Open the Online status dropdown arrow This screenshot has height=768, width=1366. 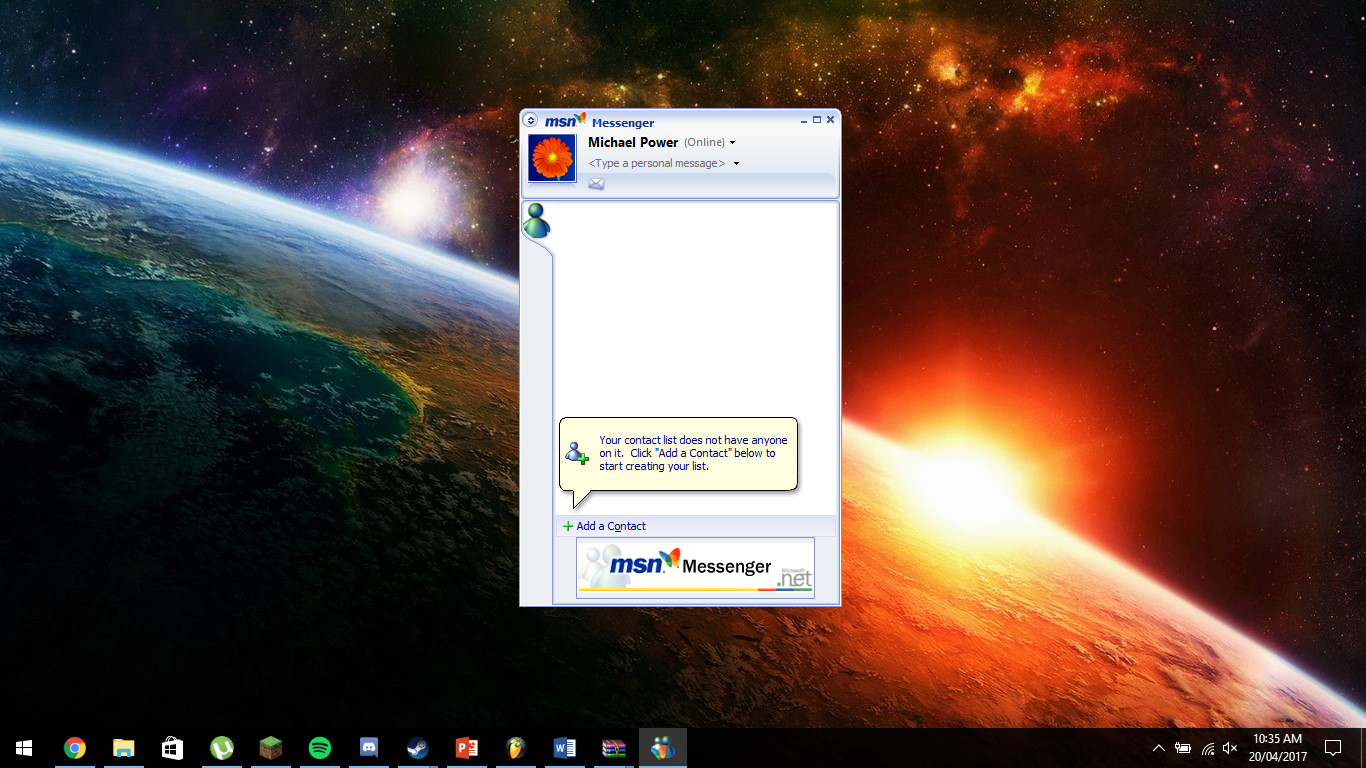point(733,143)
